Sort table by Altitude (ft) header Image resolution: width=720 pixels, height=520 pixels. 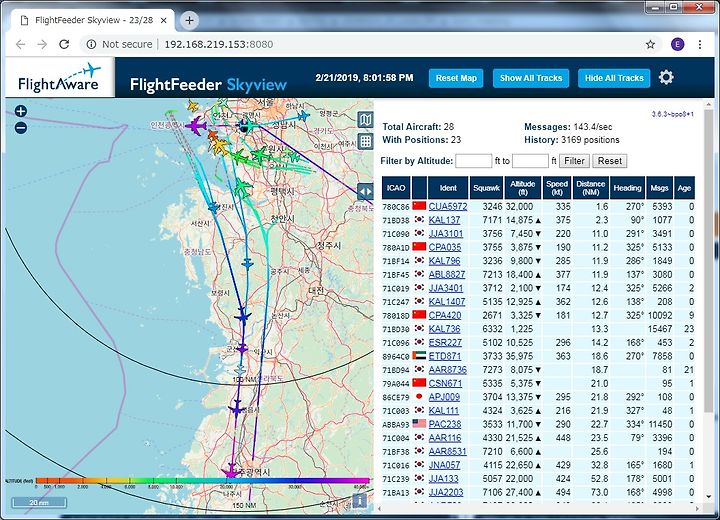click(523, 188)
